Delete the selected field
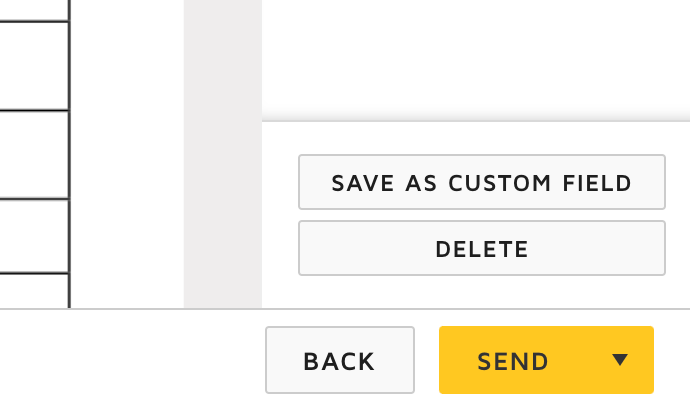The image size is (690, 402). [481, 249]
